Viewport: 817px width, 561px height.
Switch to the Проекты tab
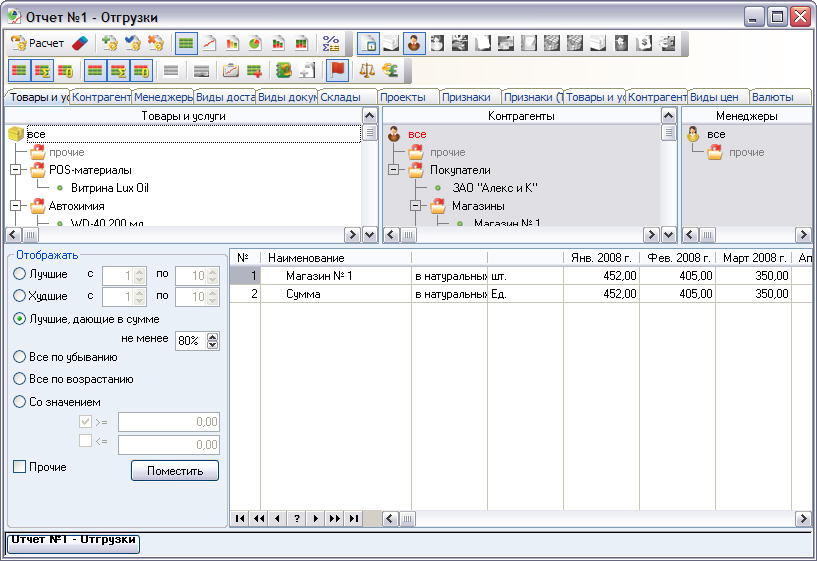408,97
